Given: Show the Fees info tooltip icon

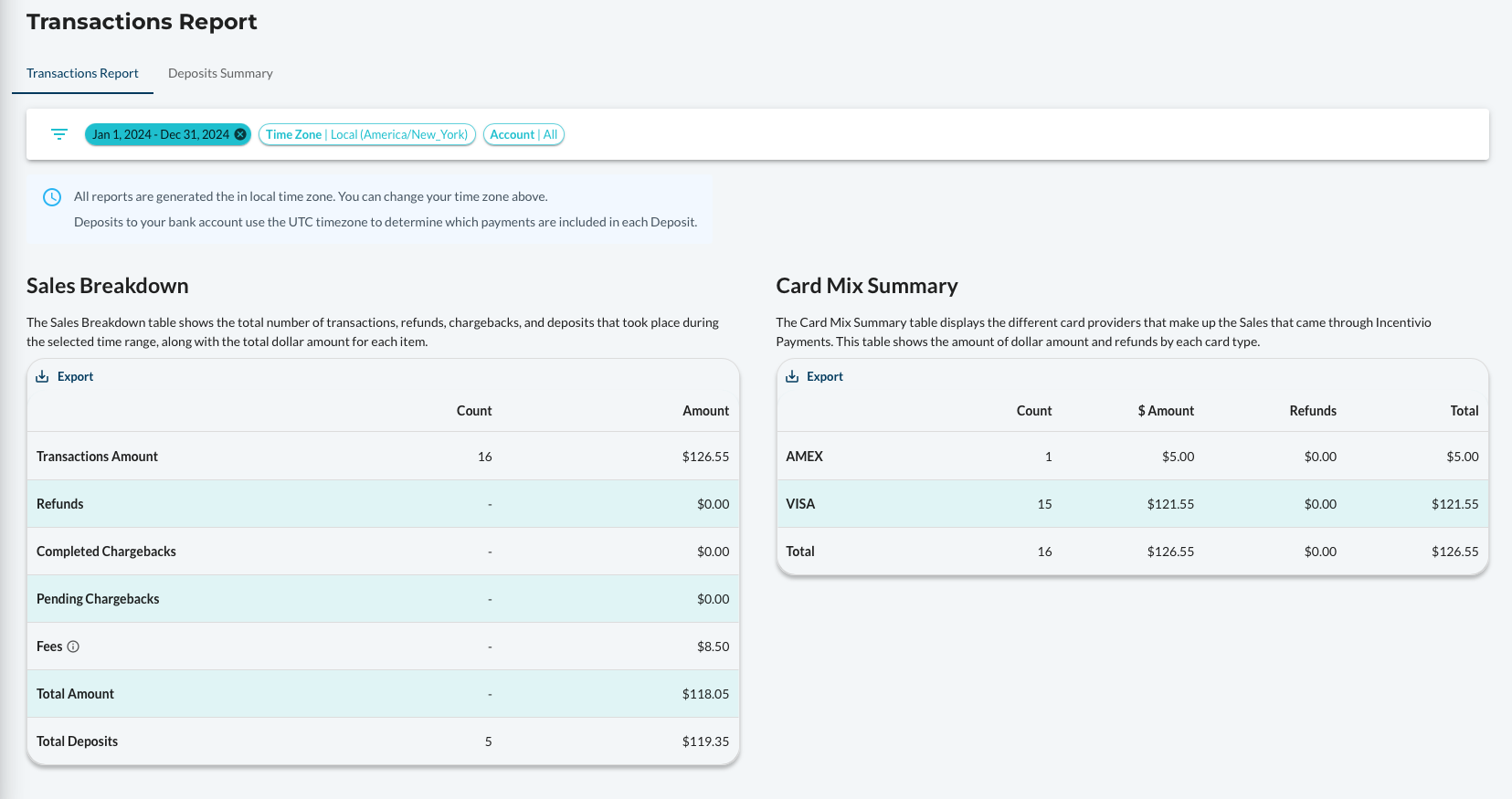Looking at the screenshot, I should (73, 647).
